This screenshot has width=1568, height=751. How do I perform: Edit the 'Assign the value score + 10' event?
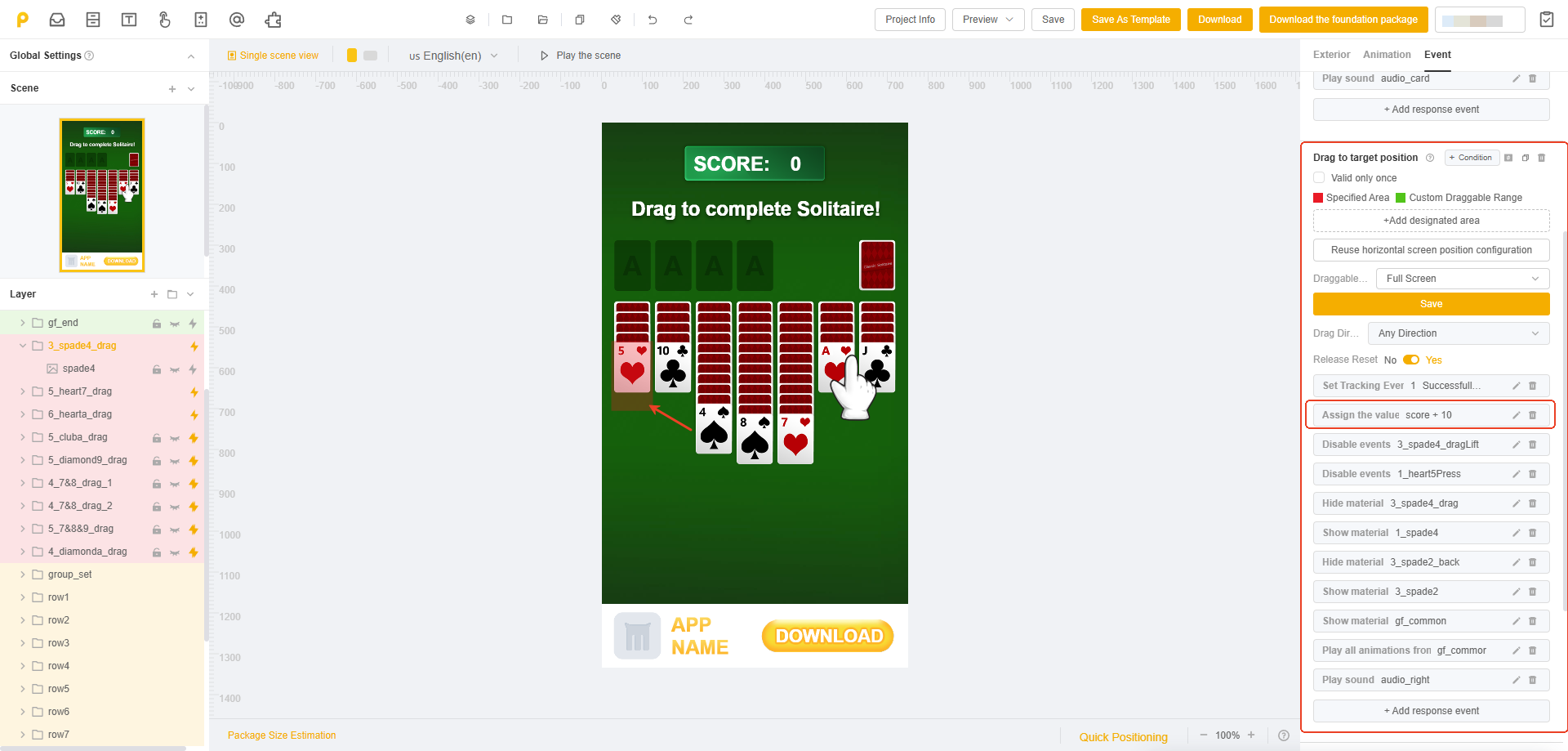(x=1516, y=415)
